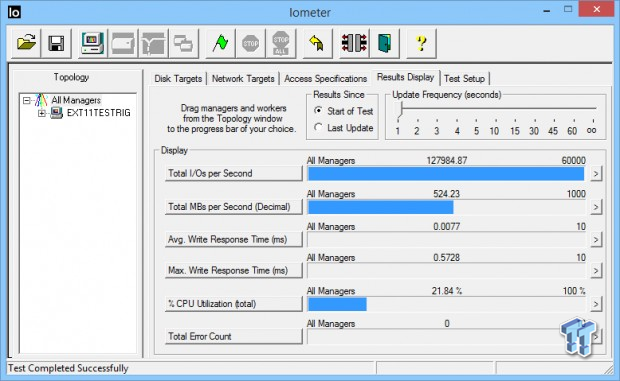620x381 pixels.
Task: Maximize the Iometer window
Action: coord(568,9)
